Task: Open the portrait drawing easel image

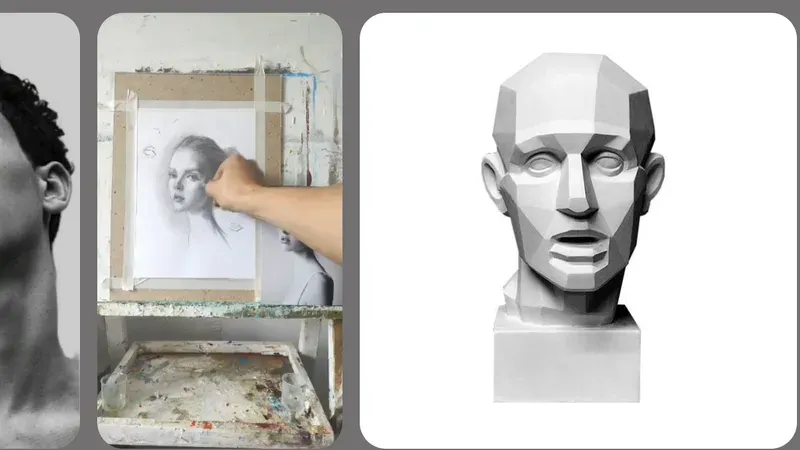Action: [220, 230]
